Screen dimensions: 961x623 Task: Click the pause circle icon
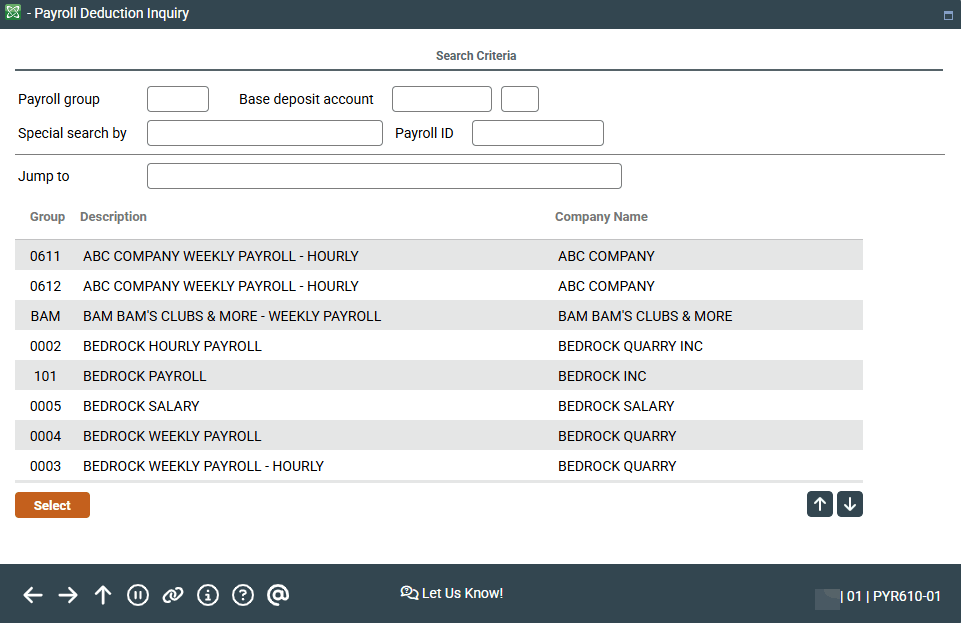[138, 595]
